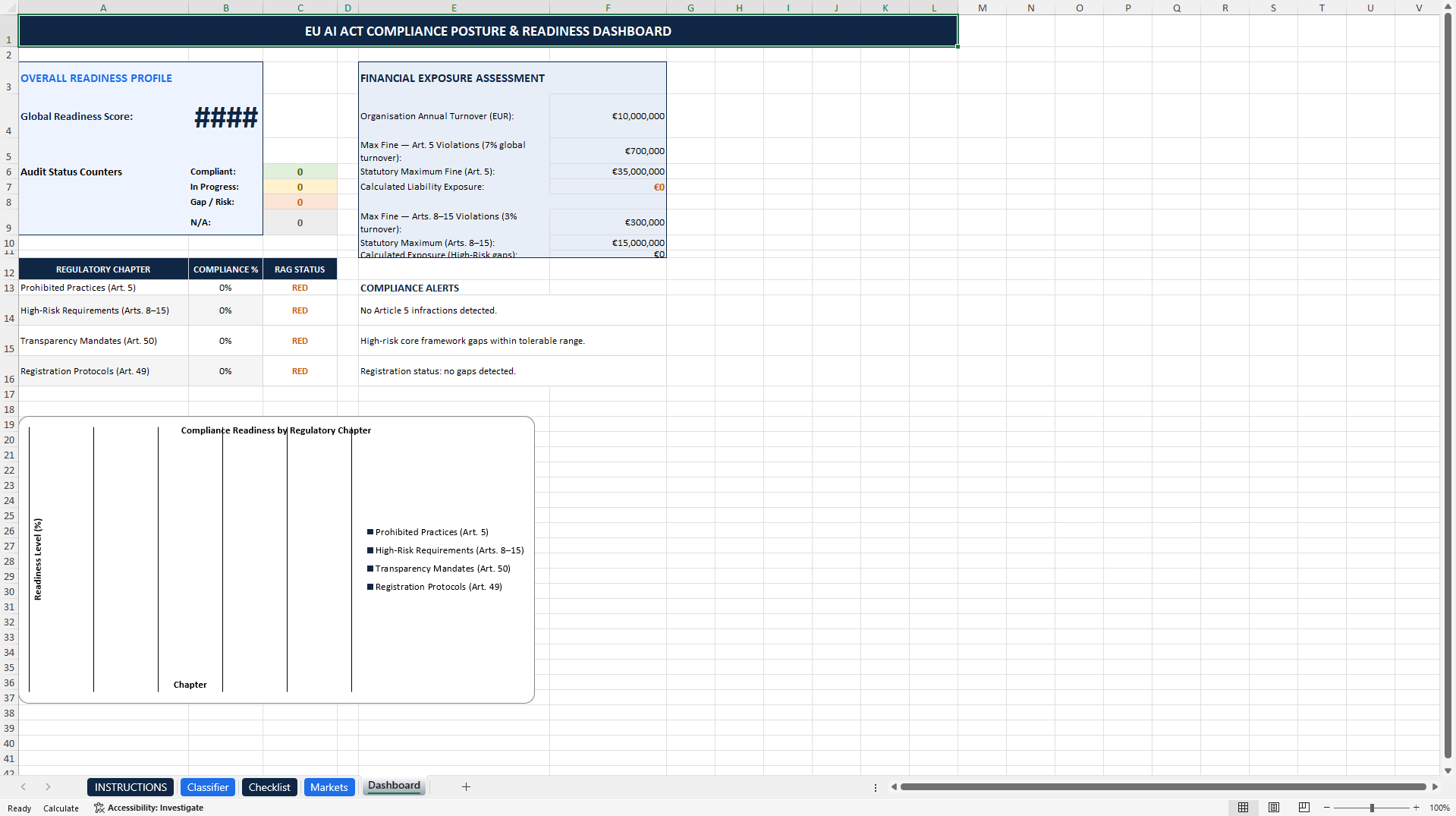The width and height of the screenshot is (1456, 816).
Task: Select the dashboard title cell
Action: click(488, 31)
